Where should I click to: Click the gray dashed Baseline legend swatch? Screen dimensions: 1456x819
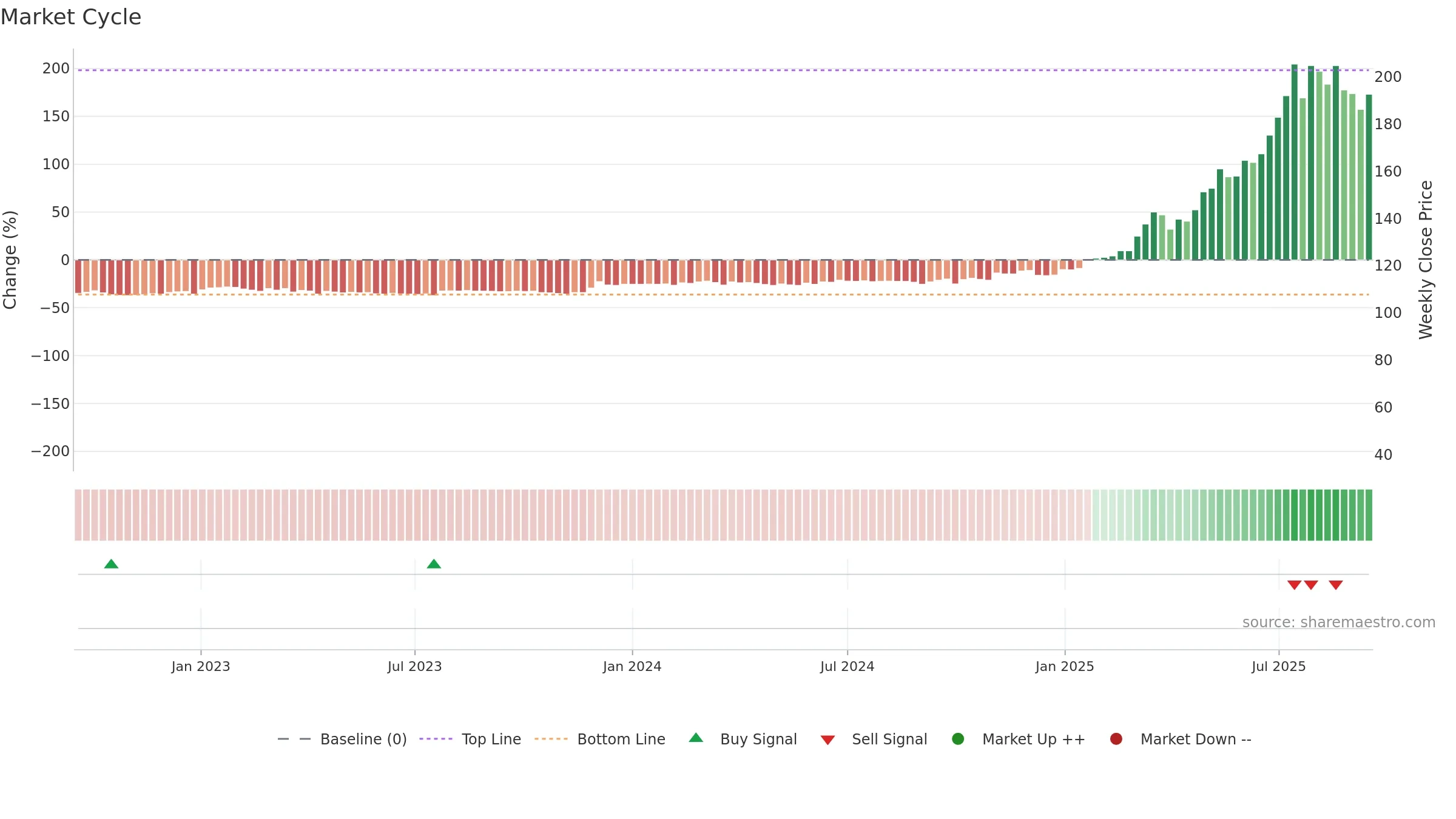click(x=294, y=739)
